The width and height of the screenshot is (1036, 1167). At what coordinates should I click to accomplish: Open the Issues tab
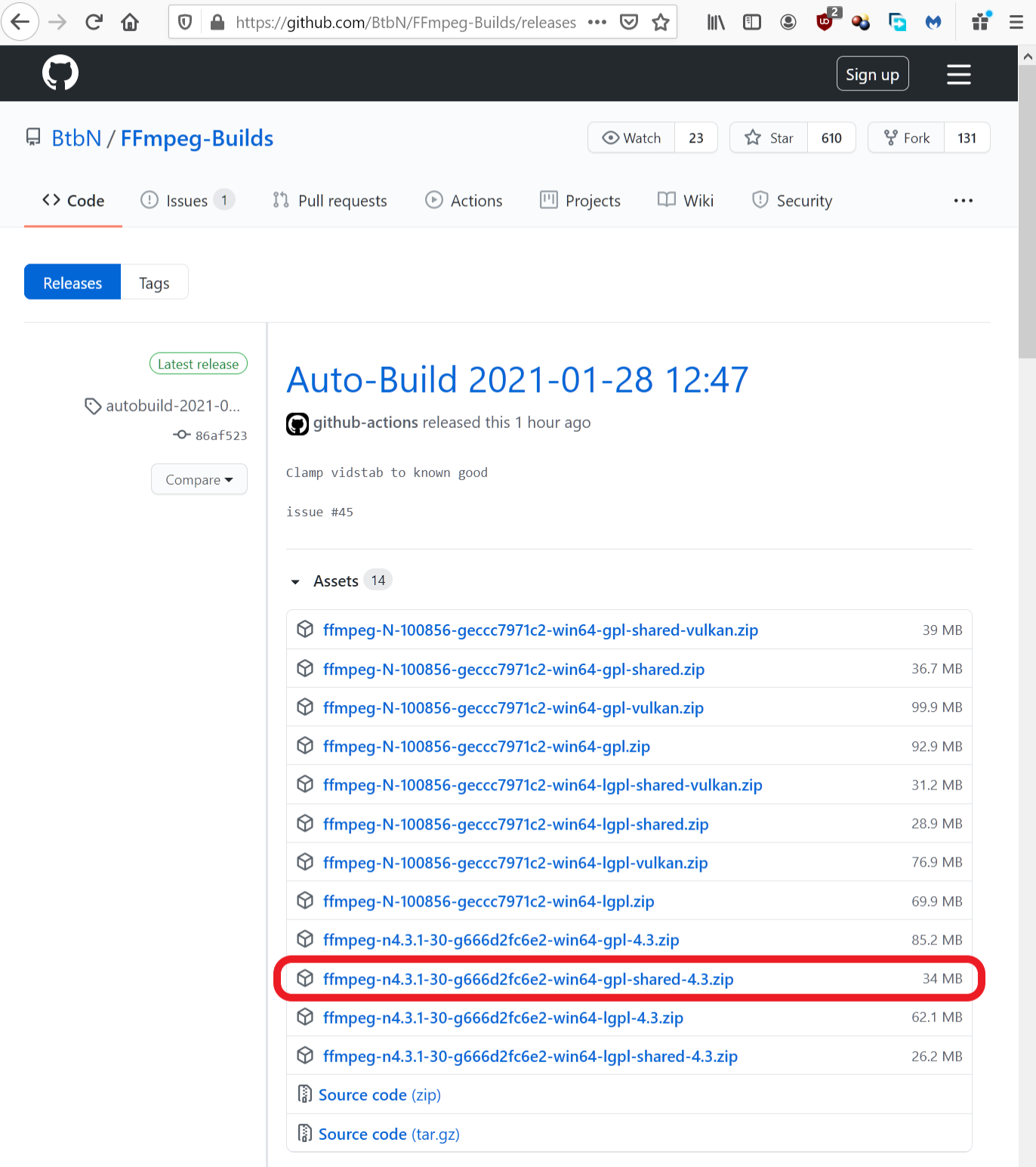187,201
